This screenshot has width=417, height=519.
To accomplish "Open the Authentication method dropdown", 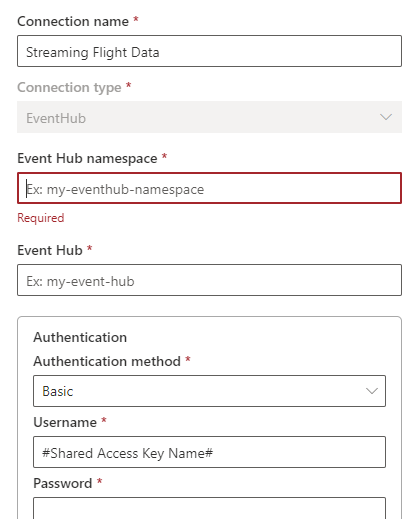I will [209, 391].
